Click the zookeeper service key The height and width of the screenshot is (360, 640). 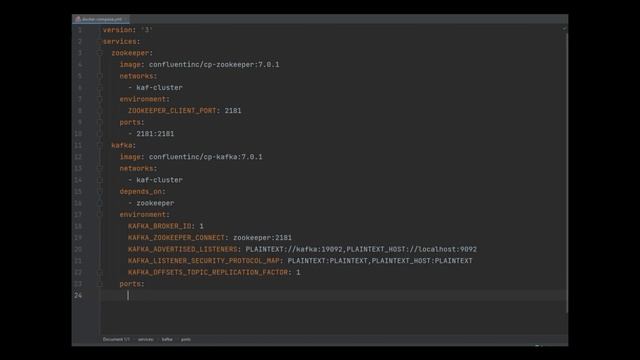click(130, 53)
